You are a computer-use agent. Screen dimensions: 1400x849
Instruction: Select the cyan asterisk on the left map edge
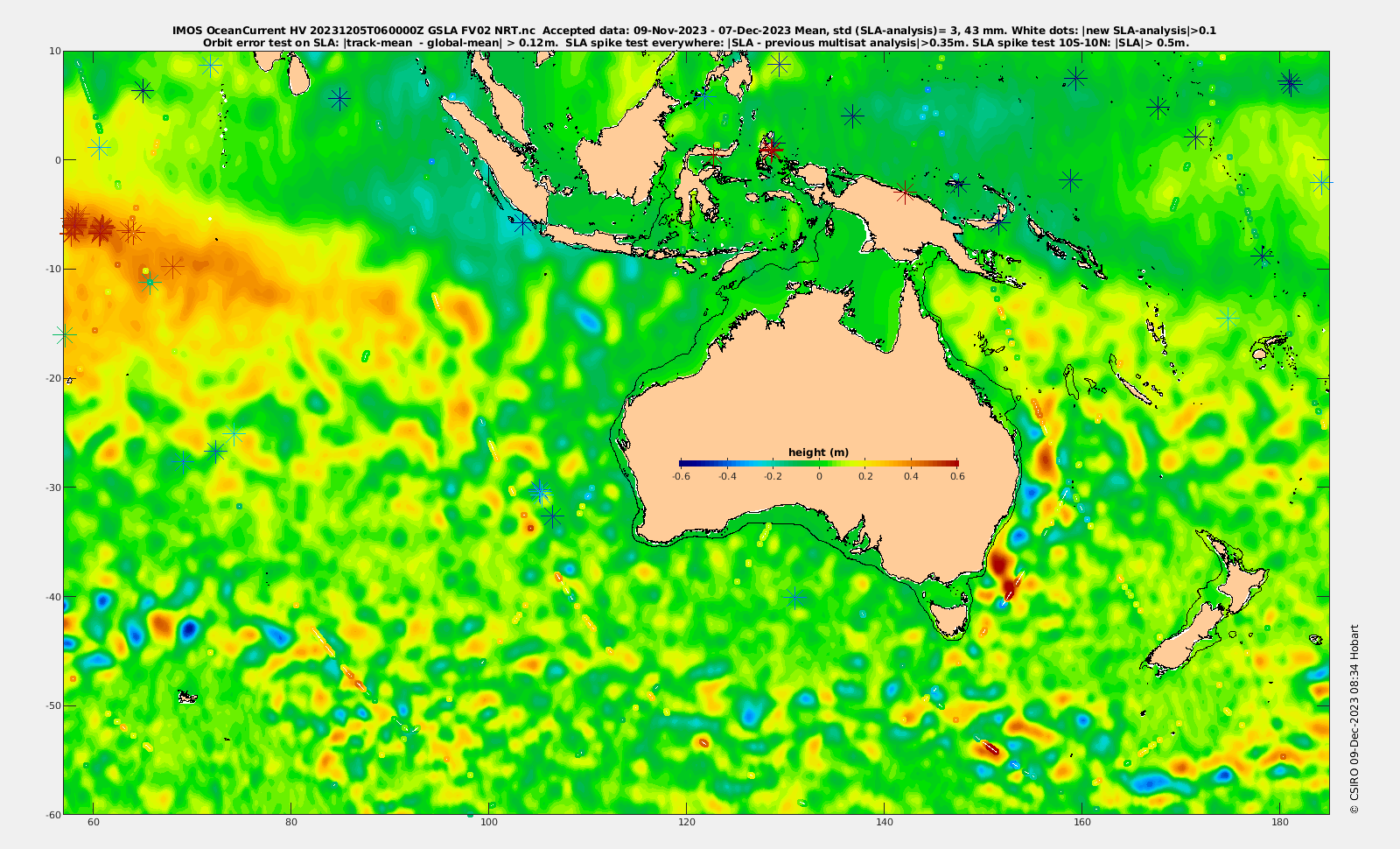pos(65,334)
